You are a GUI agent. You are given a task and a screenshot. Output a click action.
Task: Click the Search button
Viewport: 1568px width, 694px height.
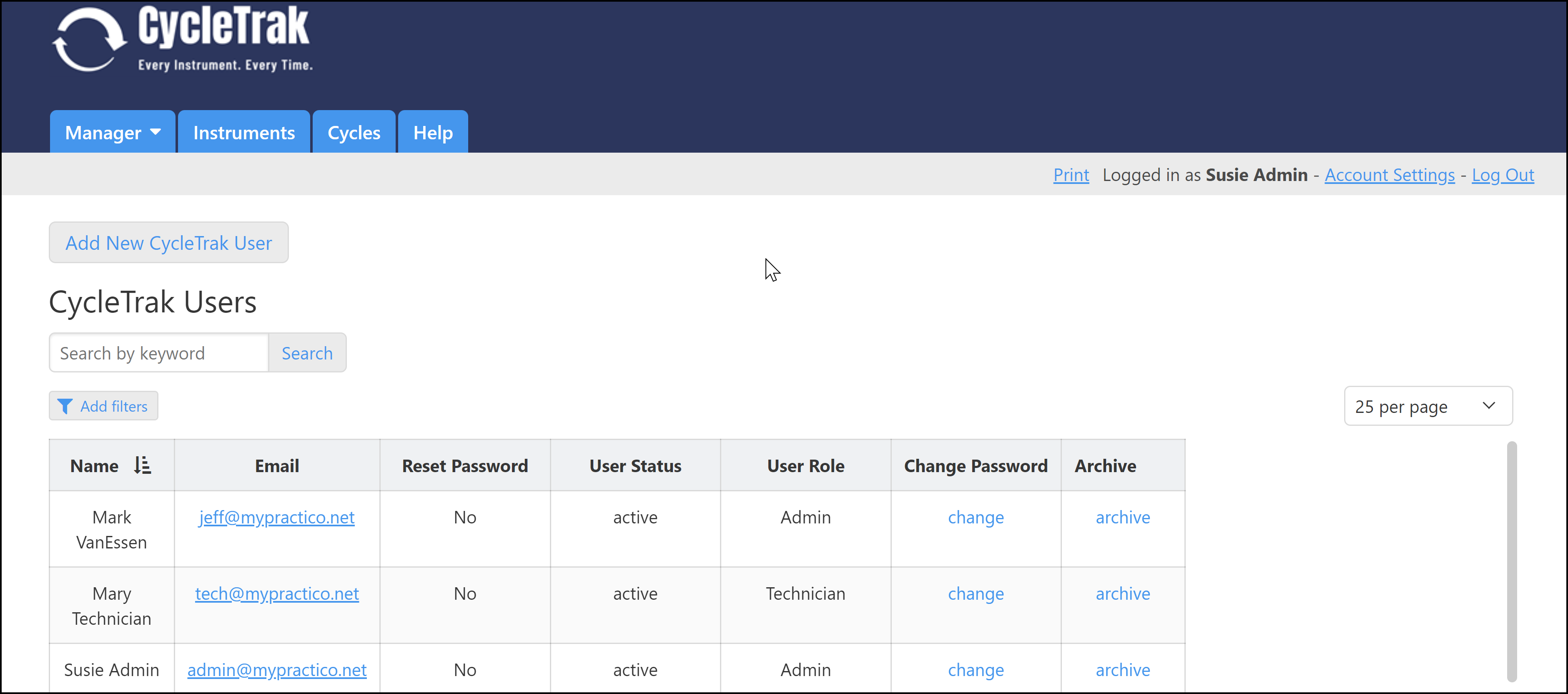coord(307,353)
